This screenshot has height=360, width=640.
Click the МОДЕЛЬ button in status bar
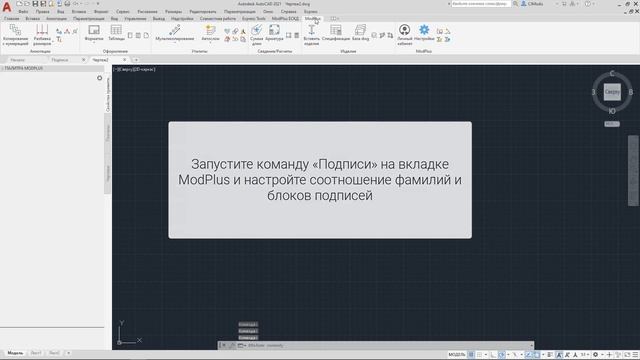(457, 355)
